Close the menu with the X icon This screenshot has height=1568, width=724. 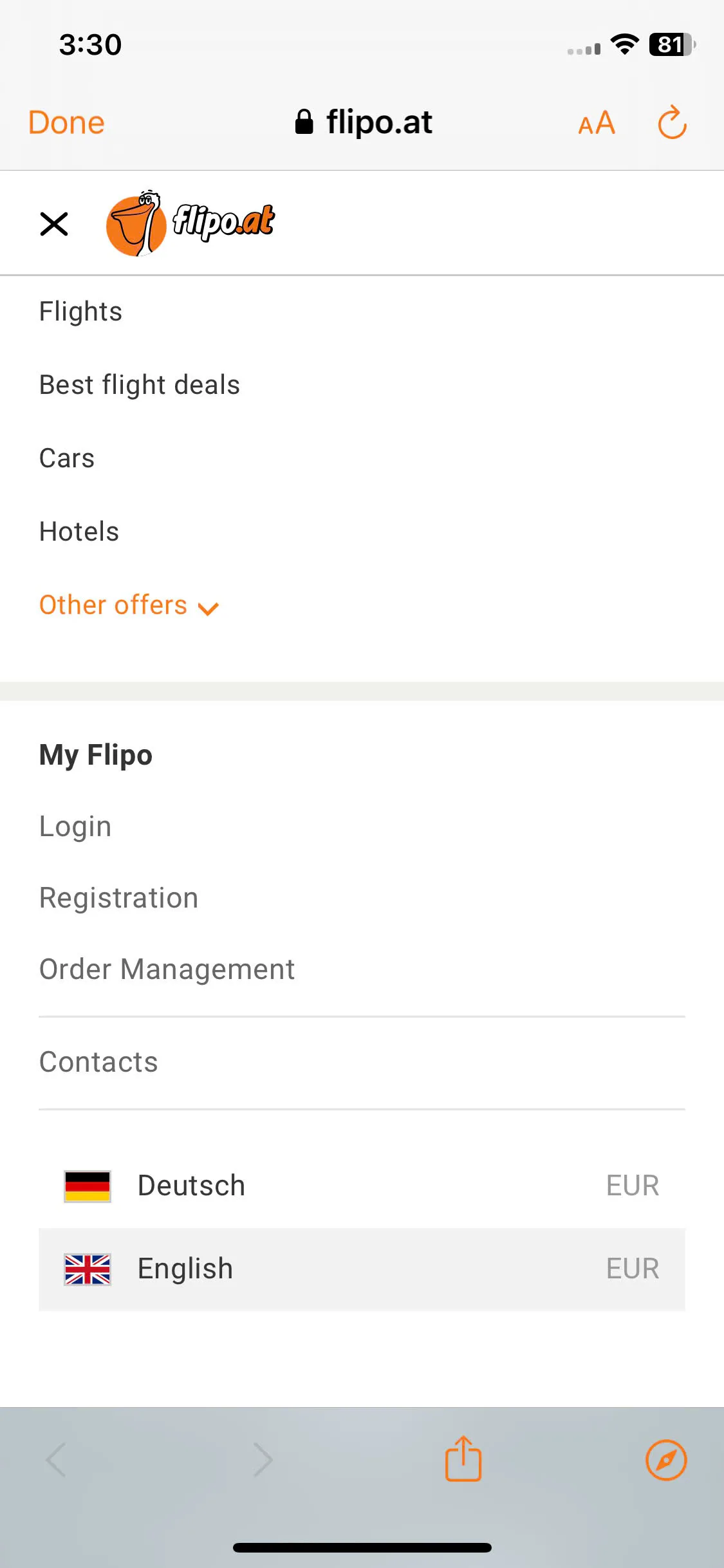(x=54, y=224)
